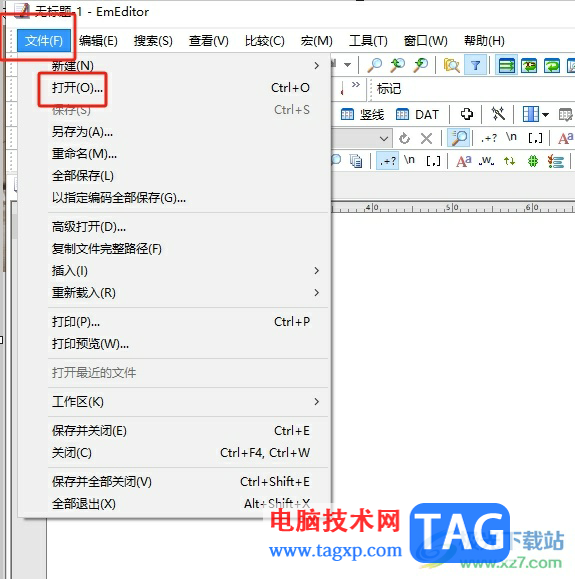
Task: Click the wrap by window green arrow icon
Action: click(552, 66)
